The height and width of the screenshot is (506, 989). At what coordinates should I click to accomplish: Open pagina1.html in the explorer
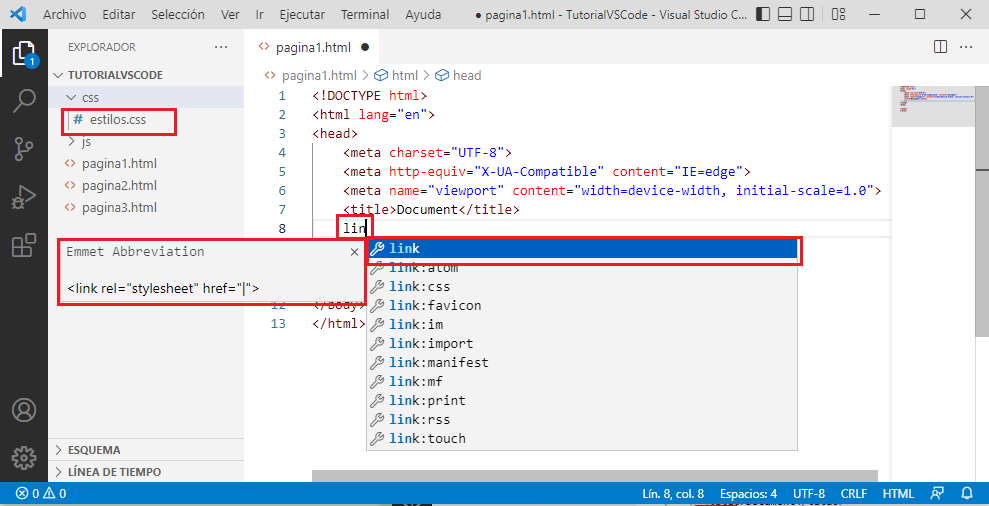point(146,163)
